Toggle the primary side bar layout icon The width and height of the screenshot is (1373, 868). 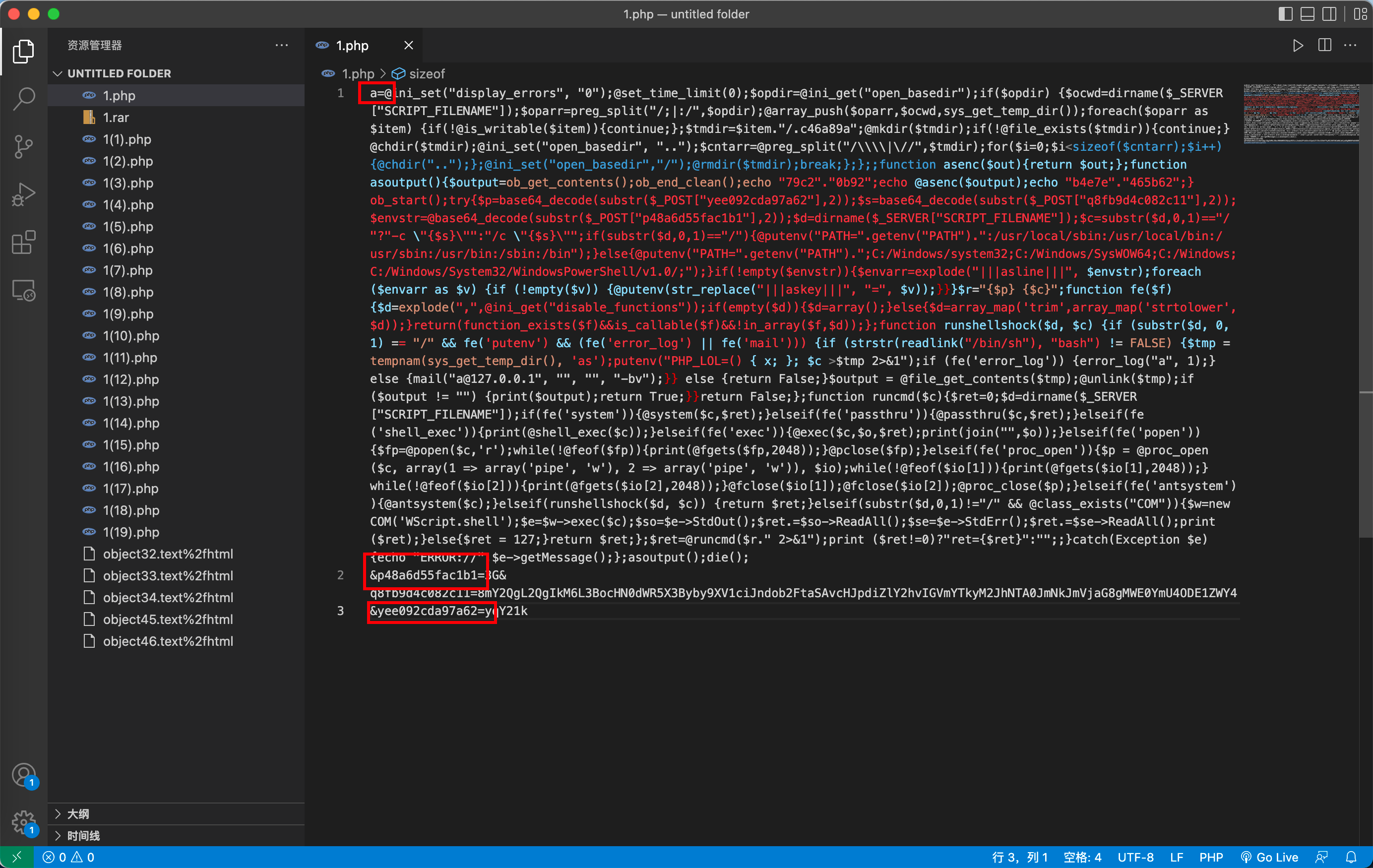1285,14
